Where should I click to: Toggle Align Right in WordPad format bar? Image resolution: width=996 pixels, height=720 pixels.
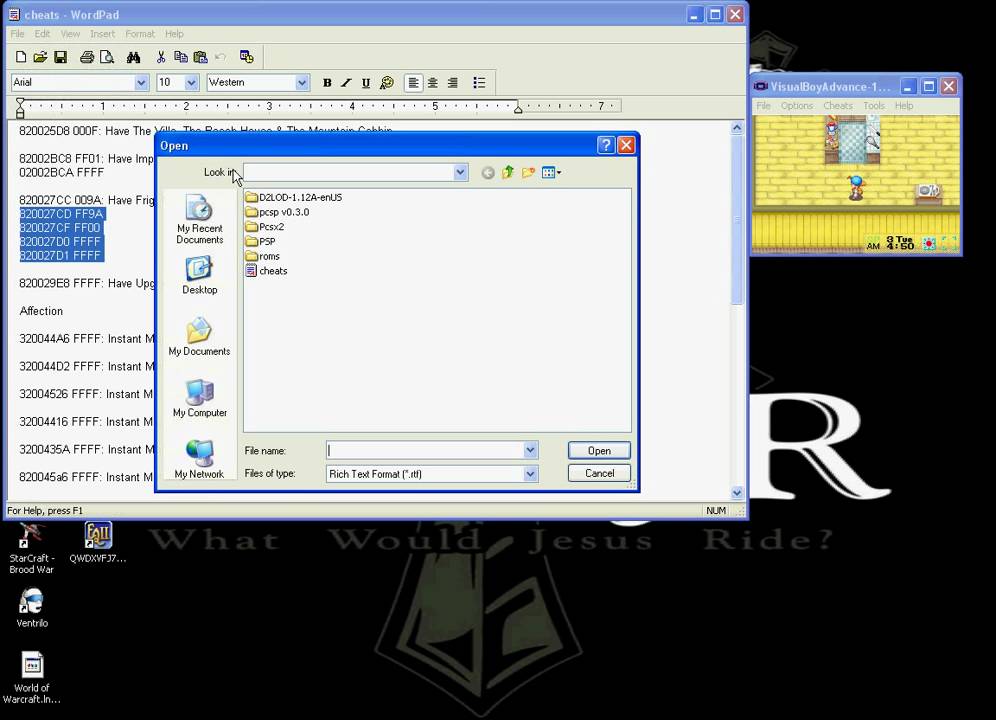point(452,83)
